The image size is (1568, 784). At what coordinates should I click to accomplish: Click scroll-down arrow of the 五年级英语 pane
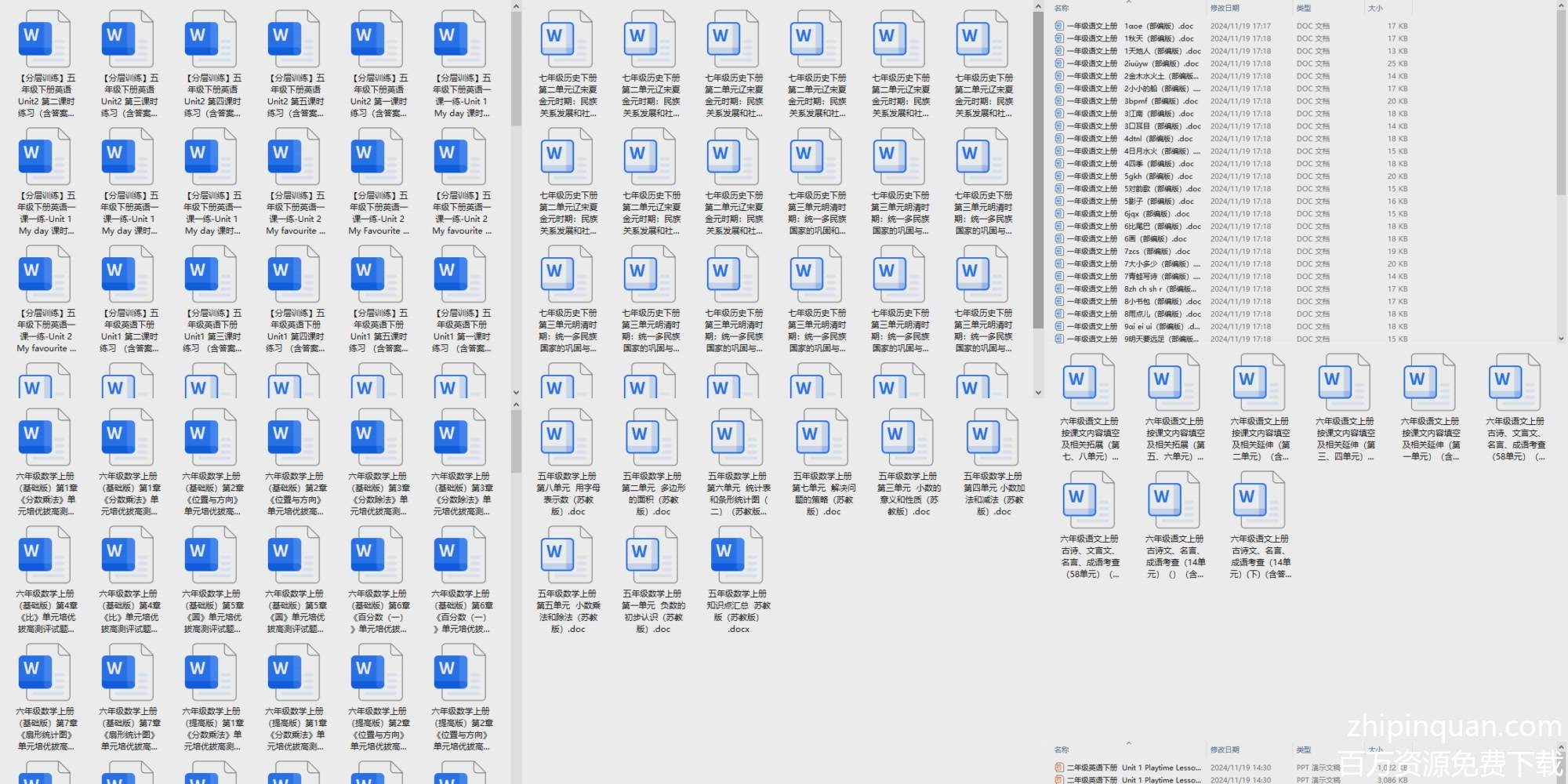click(516, 393)
